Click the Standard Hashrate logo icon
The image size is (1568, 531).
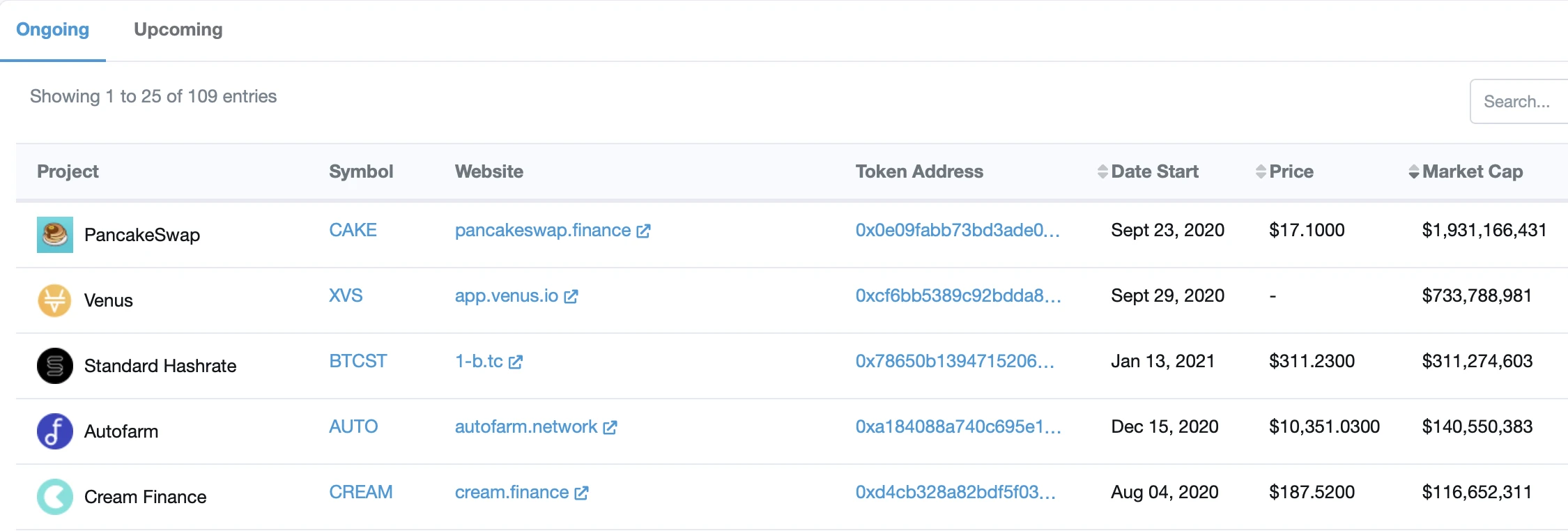55,366
